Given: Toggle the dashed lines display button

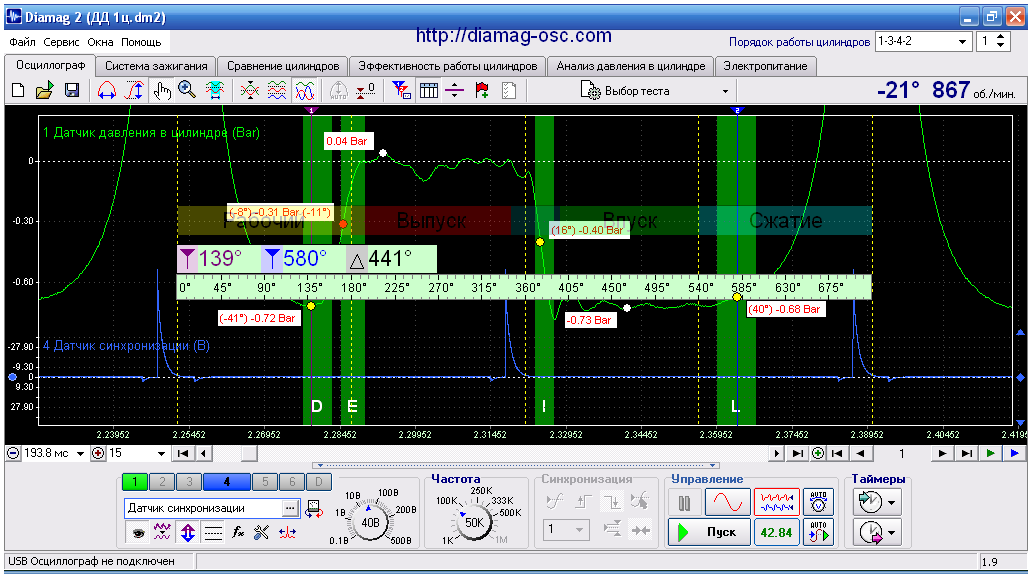Looking at the screenshot, I should 213,532.
